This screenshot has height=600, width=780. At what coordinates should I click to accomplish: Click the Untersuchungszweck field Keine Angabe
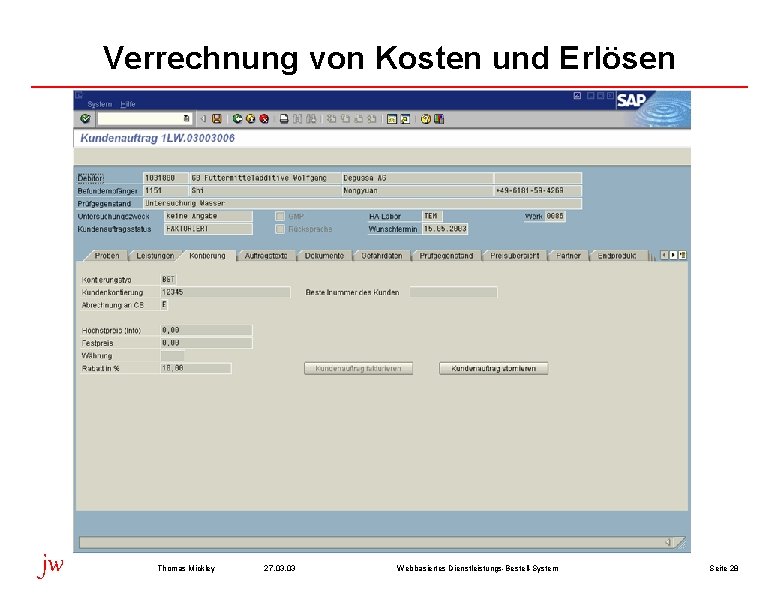coord(208,216)
